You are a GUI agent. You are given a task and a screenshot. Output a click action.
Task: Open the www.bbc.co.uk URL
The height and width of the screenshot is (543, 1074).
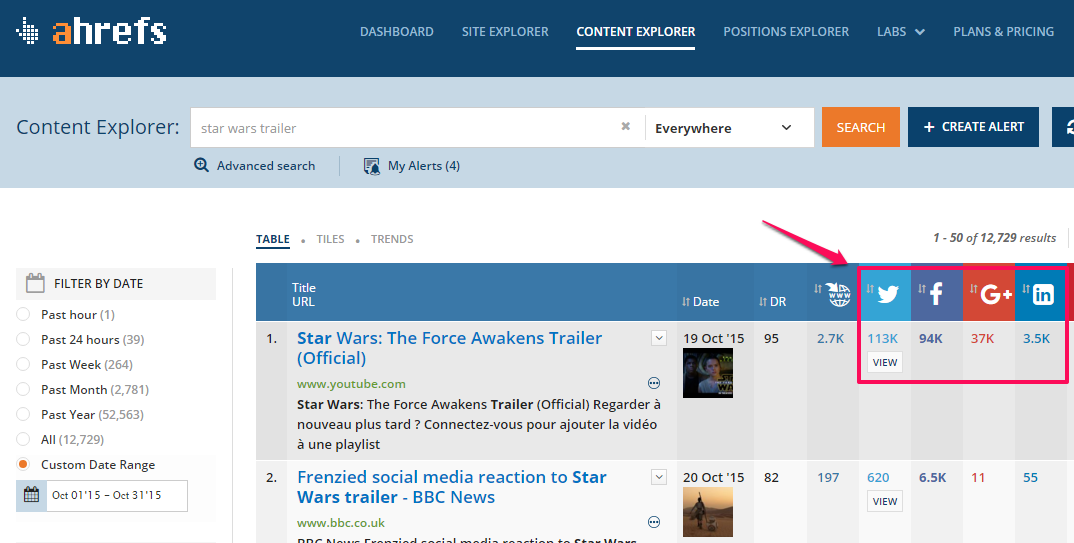341,523
